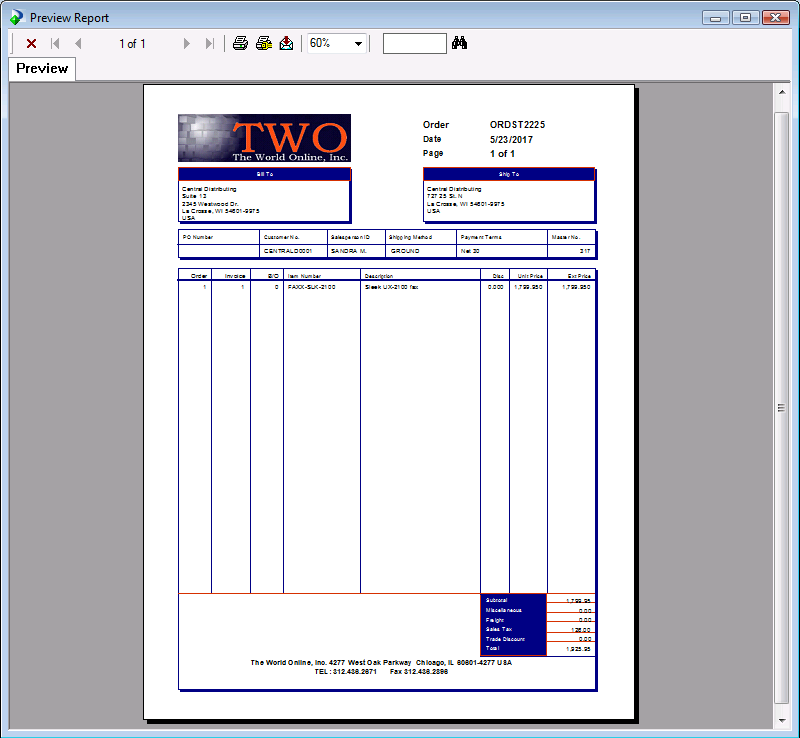Jump to the last page
800x738 pixels.
[x=209, y=44]
